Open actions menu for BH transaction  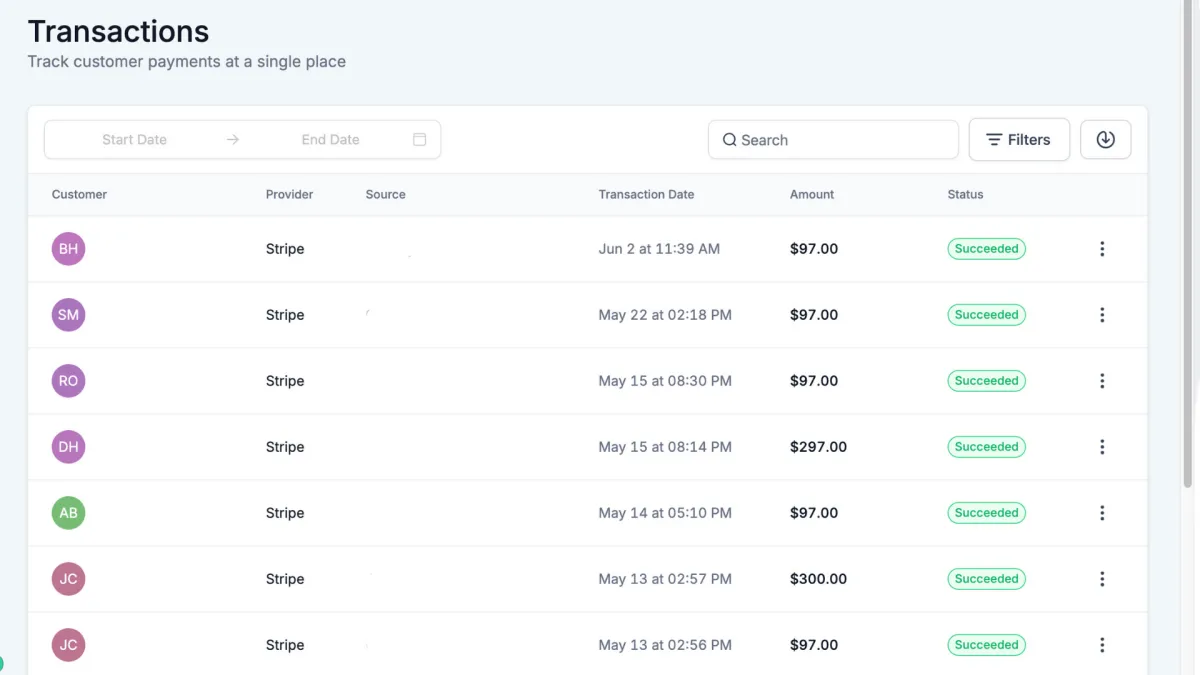[x=1102, y=249]
